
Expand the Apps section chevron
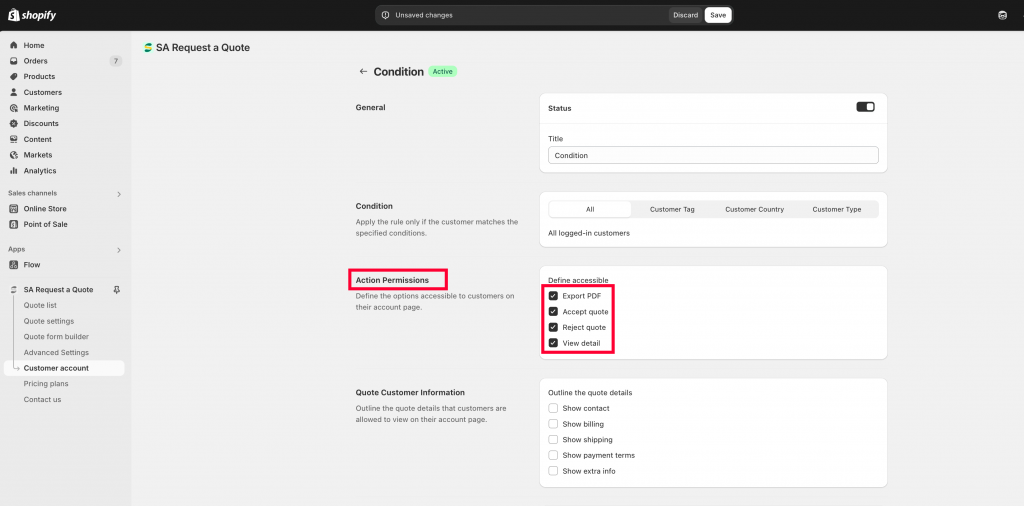tap(119, 250)
